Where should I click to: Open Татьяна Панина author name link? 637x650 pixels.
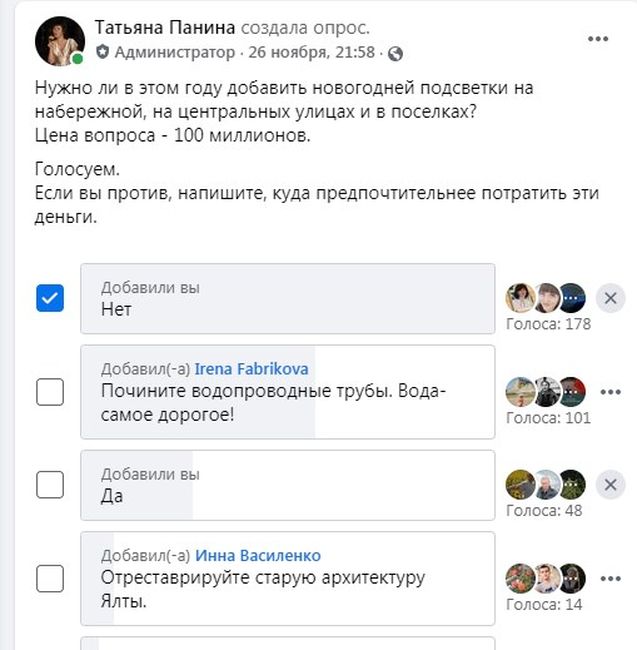[165, 28]
